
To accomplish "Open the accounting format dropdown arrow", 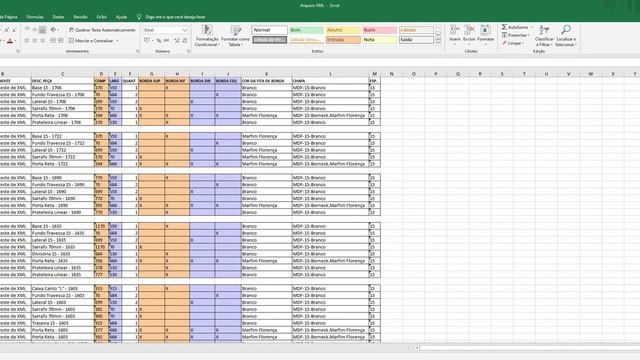I will 152,40.
